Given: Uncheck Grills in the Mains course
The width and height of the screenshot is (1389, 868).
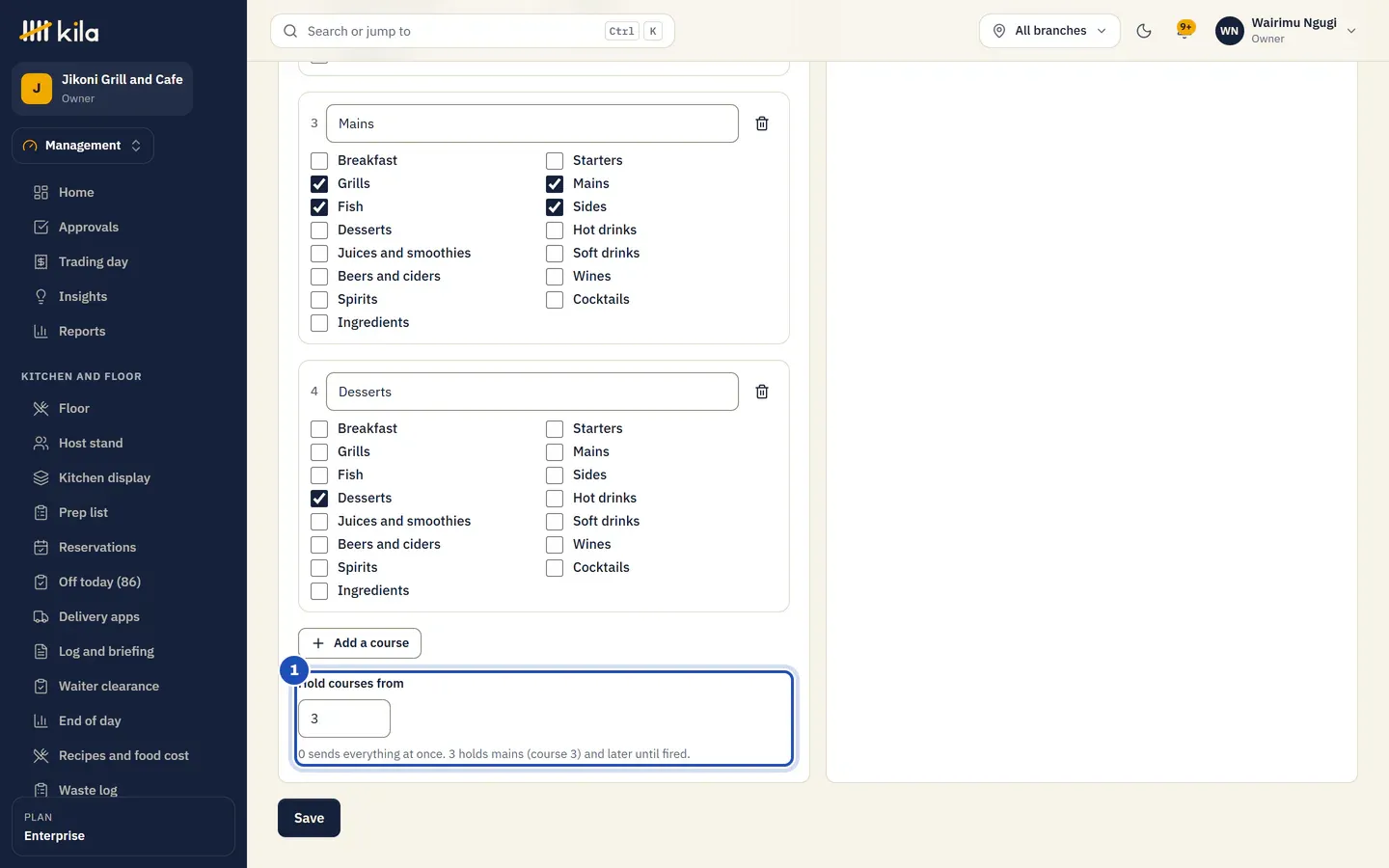Looking at the screenshot, I should tap(319, 183).
